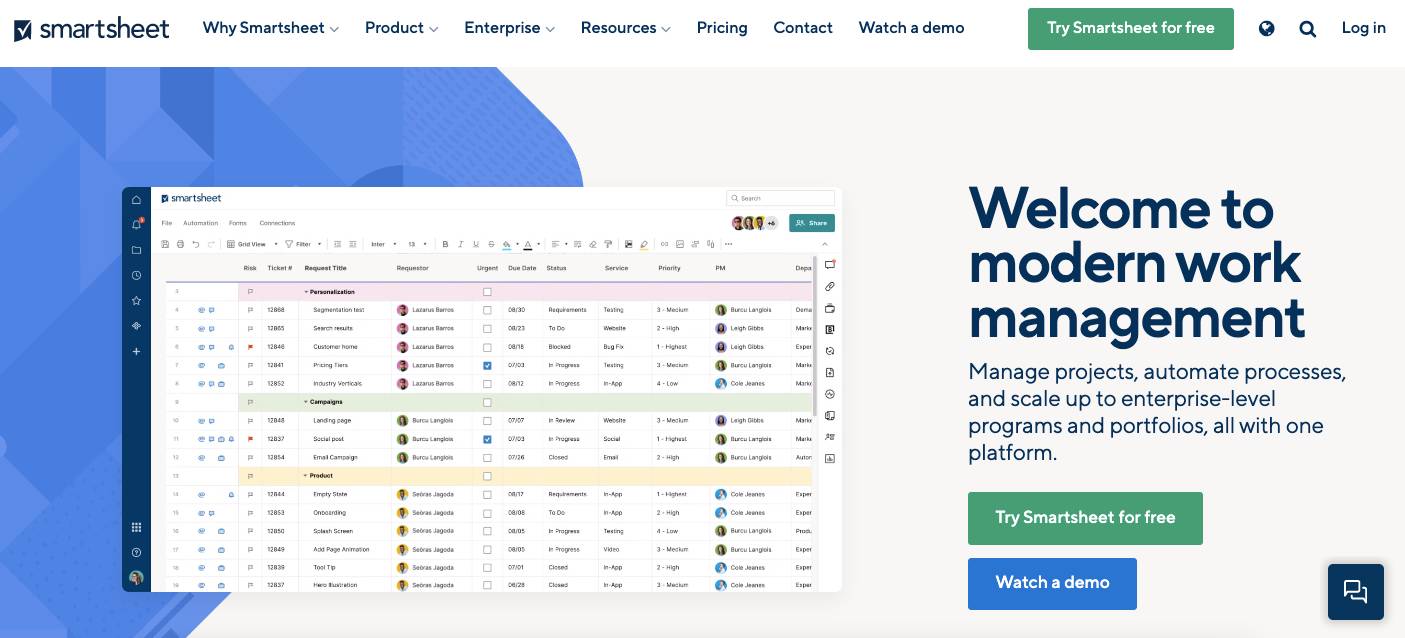Open the Inter font dropdown
Screen dimensions: 1405x638
coord(384,244)
